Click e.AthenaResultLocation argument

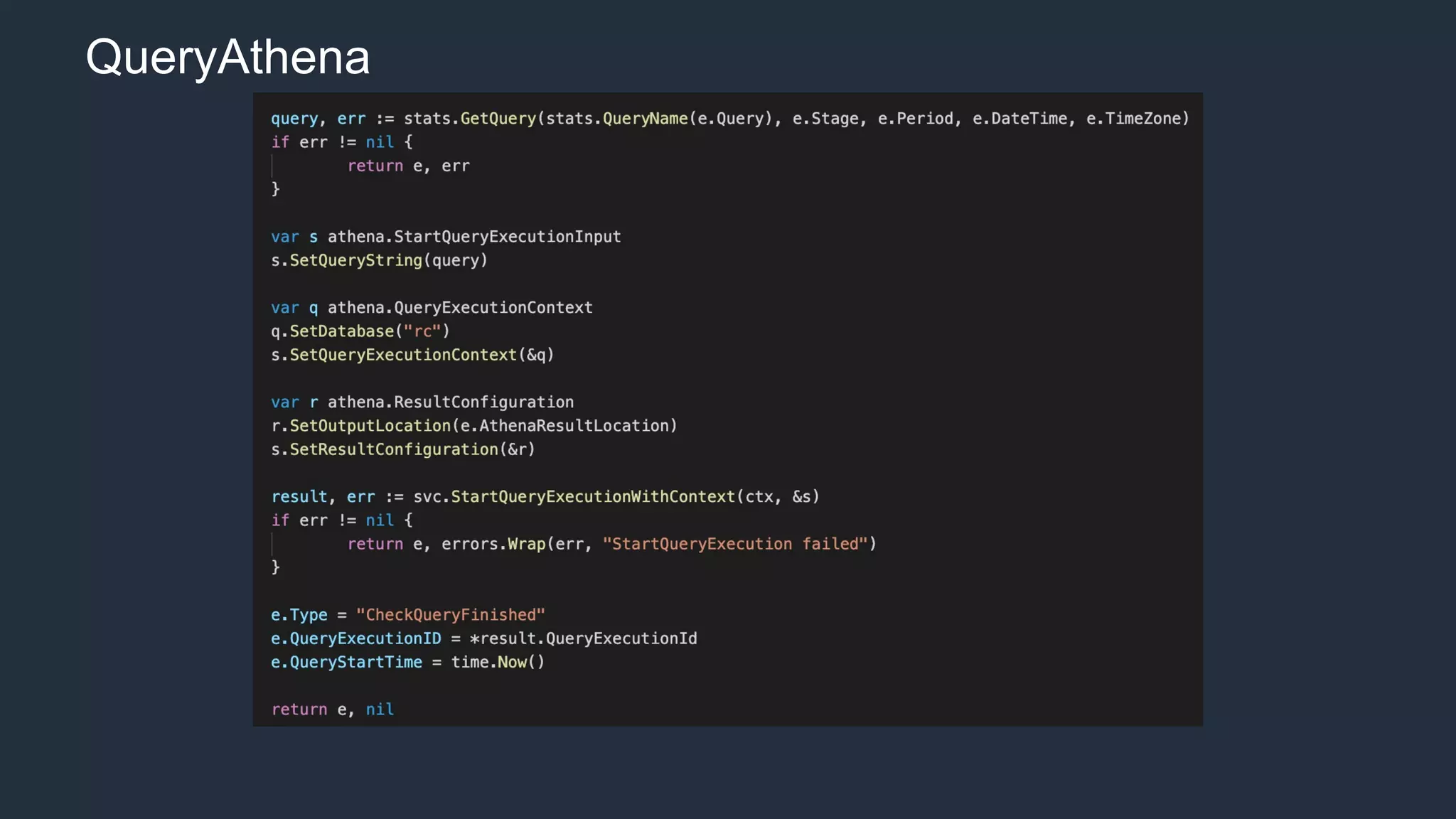coord(564,426)
